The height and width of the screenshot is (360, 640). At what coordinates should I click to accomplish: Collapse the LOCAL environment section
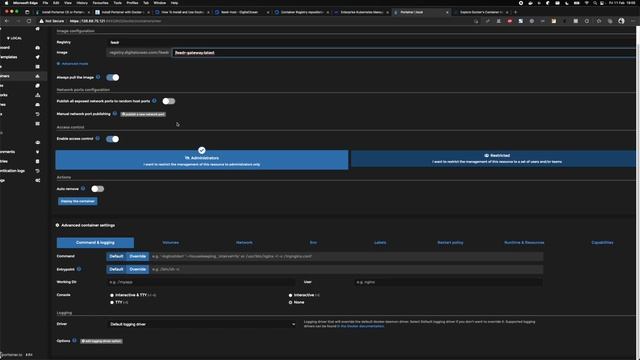[14, 38]
